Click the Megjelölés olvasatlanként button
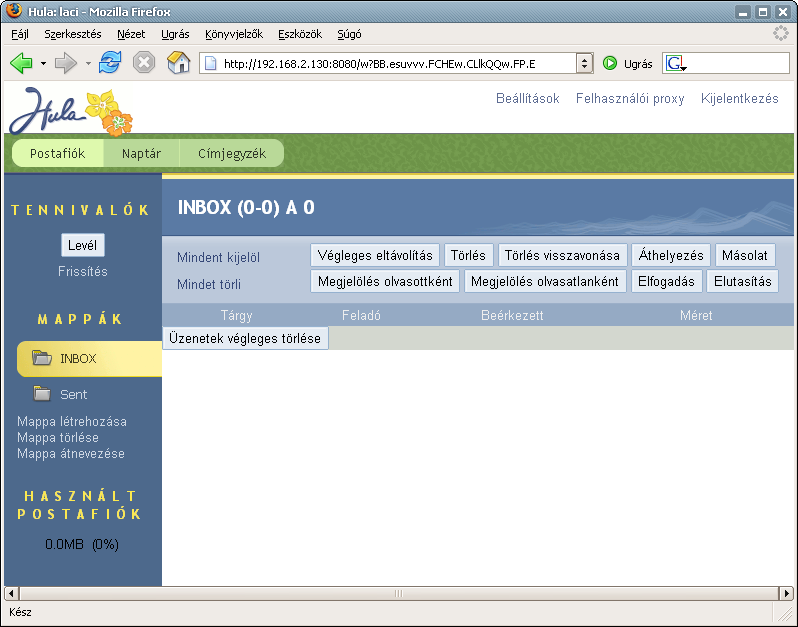Image resolution: width=798 pixels, height=627 pixels. click(545, 281)
